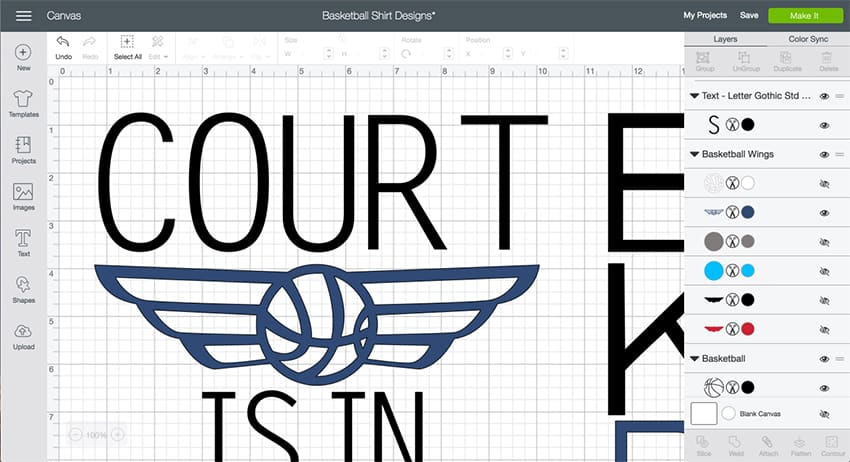
Task: Click the Rotate value stepper
Action: coord(448,53)
